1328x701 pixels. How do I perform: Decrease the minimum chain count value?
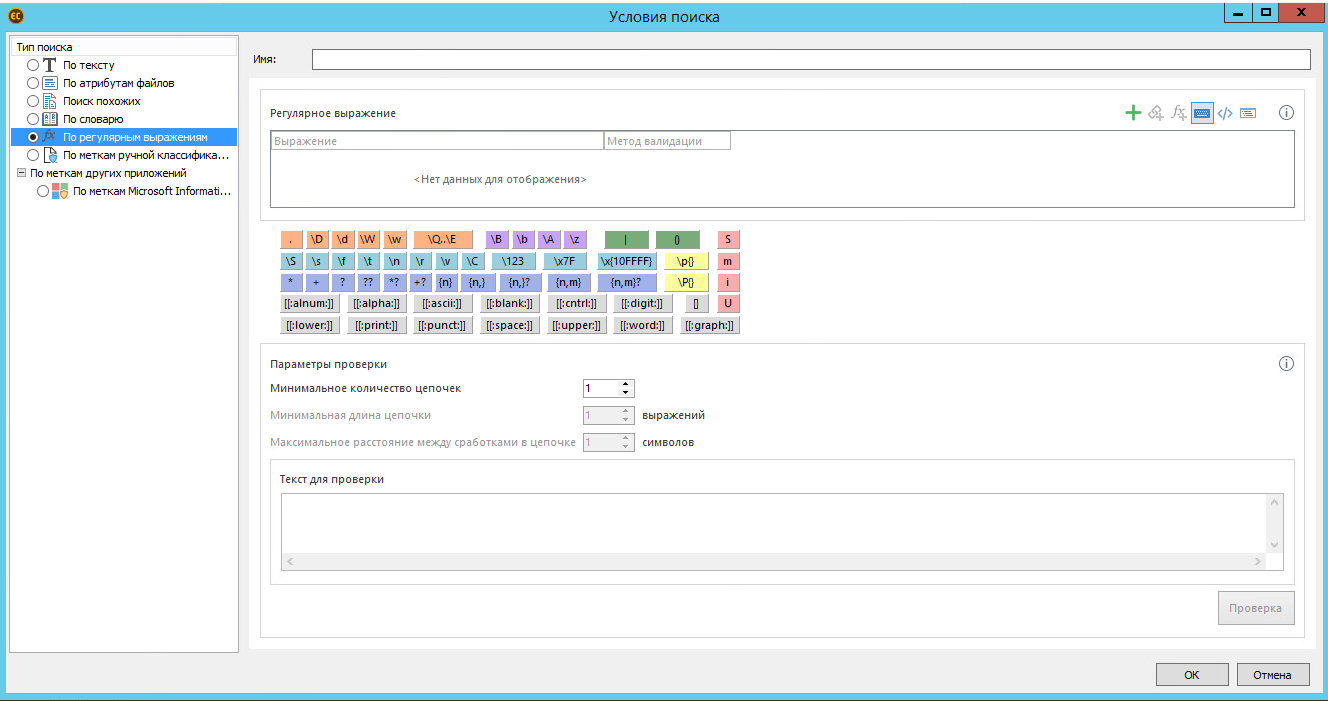point(626,392)
